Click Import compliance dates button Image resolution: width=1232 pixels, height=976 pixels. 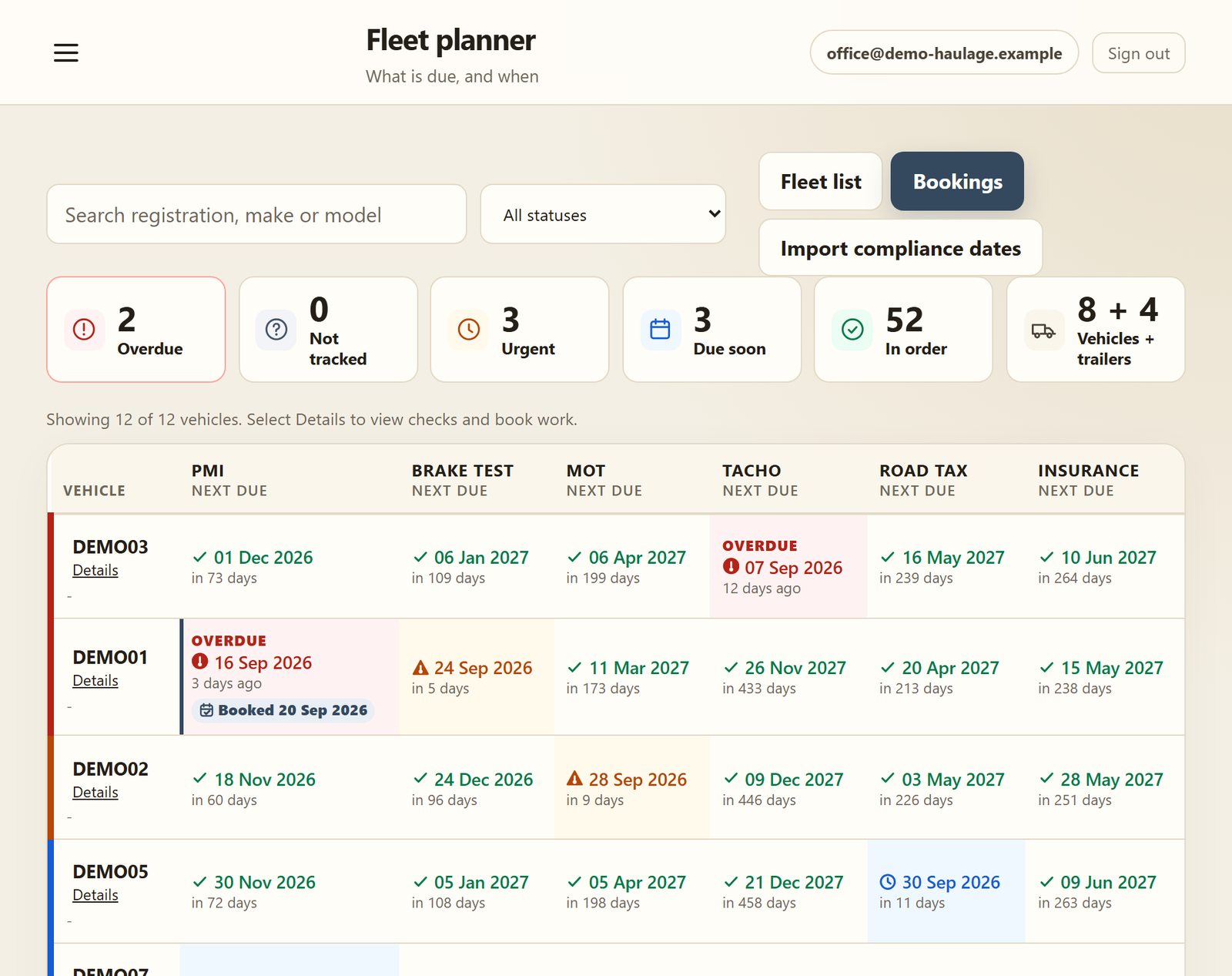pyautogui.click(x=901, y=248)
